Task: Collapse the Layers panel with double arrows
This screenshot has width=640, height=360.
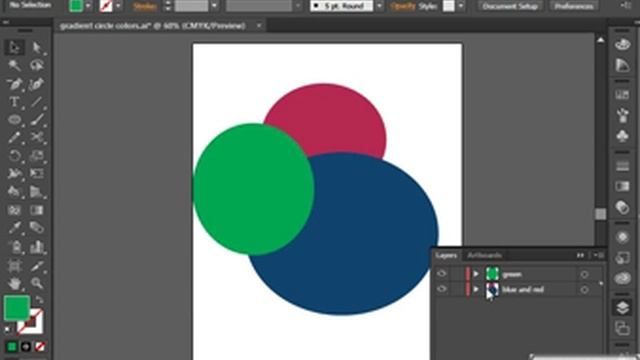Action: (x=580, y=255)
